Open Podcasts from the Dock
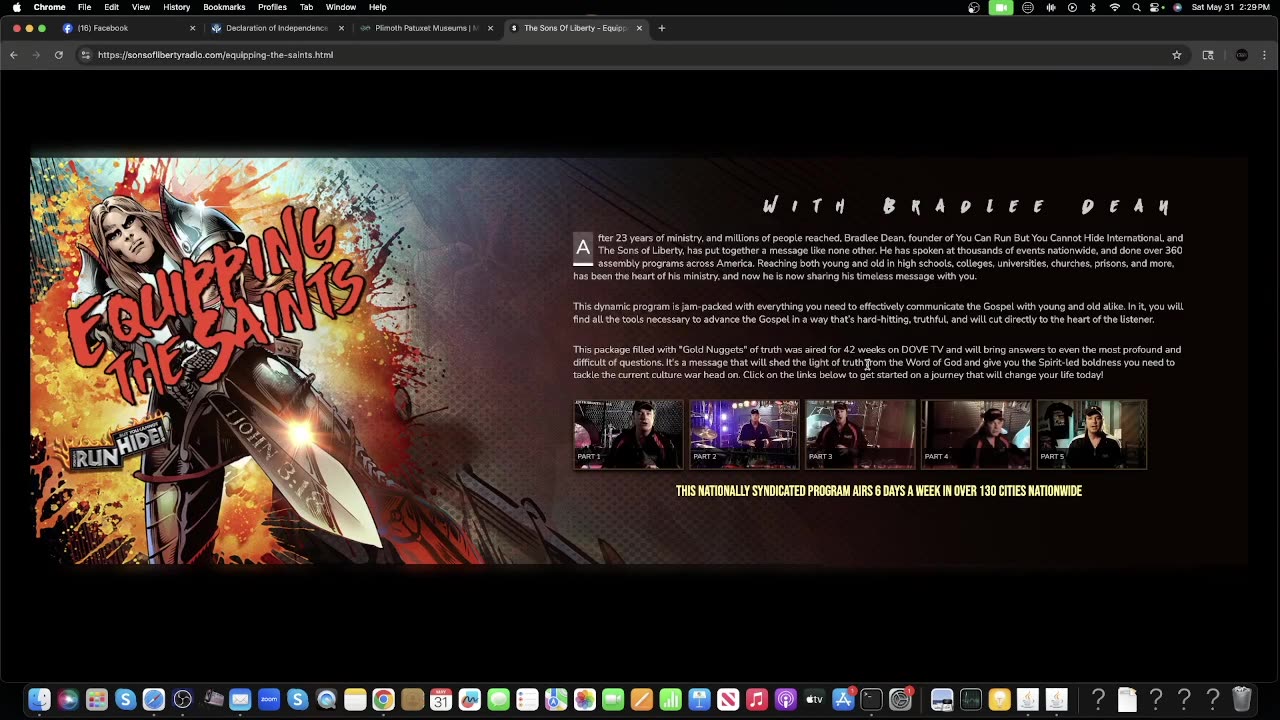The height and width of the screenshot is (720, 1280). [786, 700]
